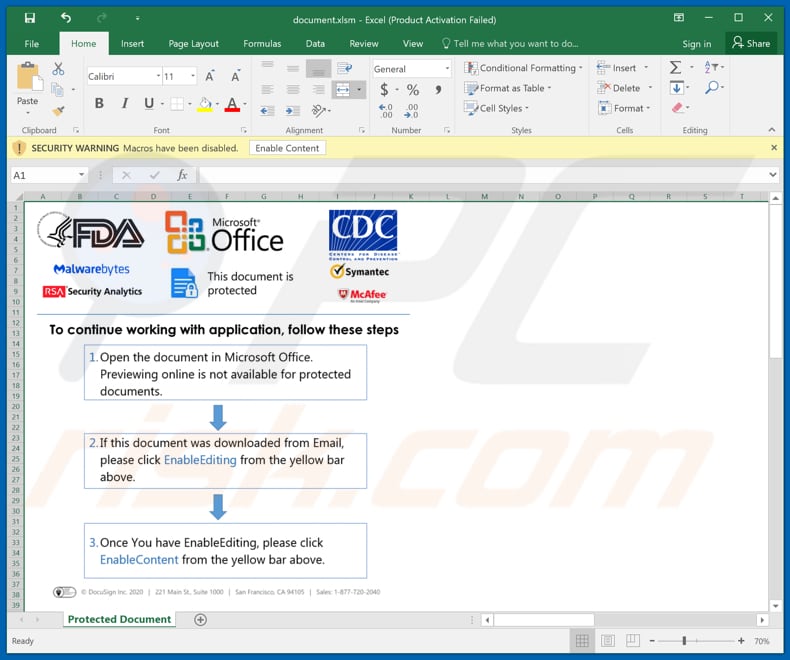Increase font size with larger A icon

(210, 76)
